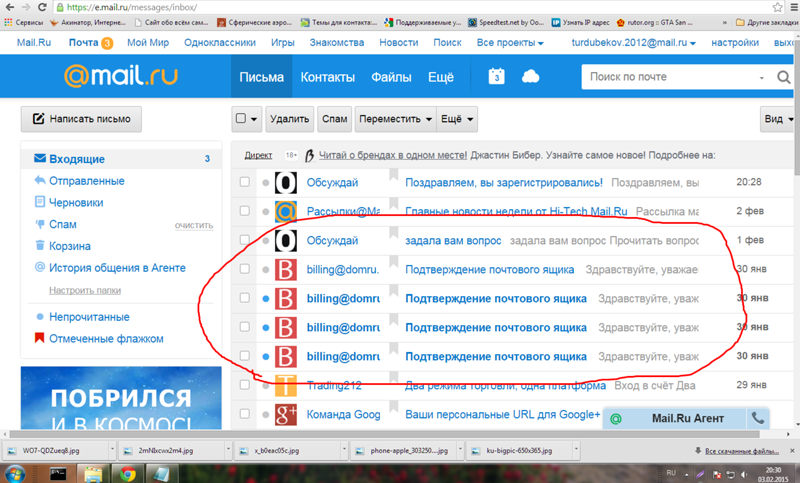The image size is (800, 483).
Task: Open Ещё tab in header
Action: [x=441, y=77]
